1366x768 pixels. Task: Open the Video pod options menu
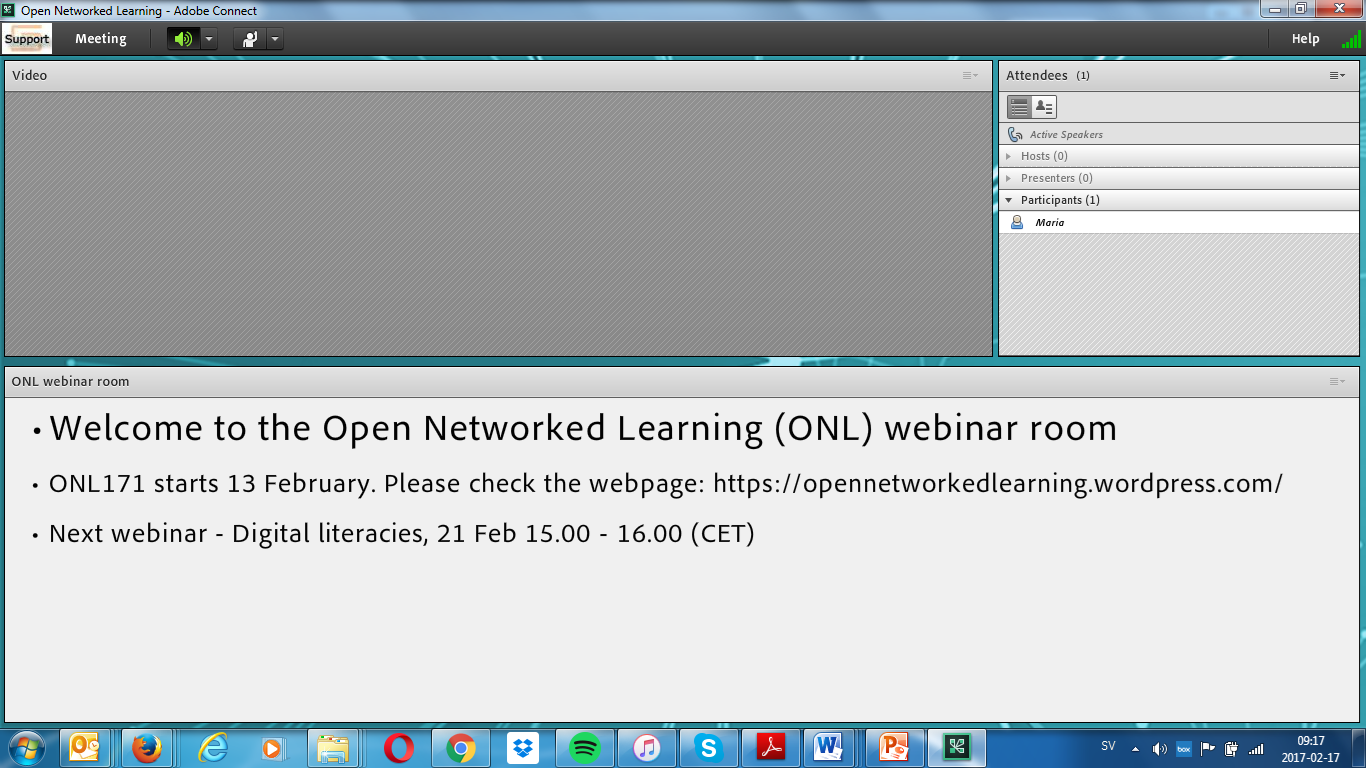click(x=968, y=75)
